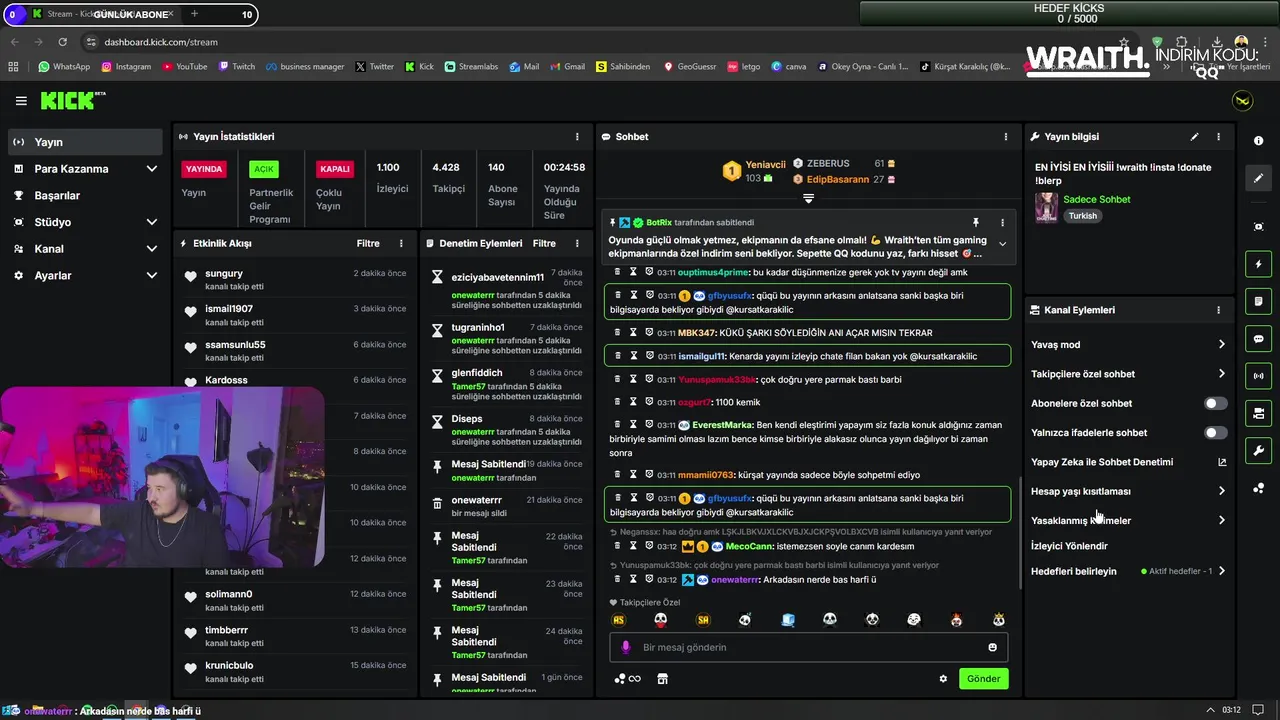Click the screen capture frame icon in the right toolbar

(x=1258, y=227)
